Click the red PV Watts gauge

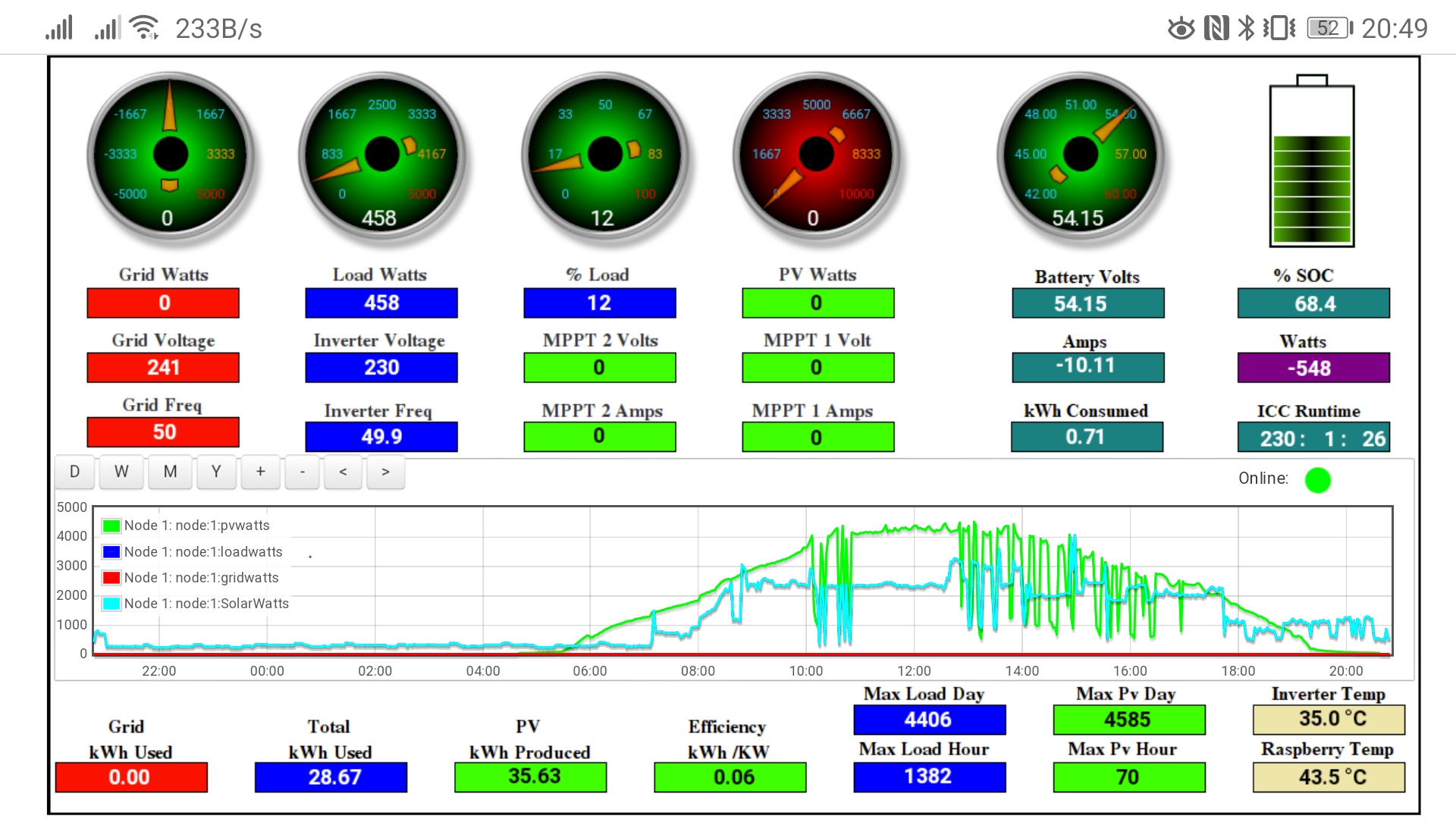click(x=817, y=155)
